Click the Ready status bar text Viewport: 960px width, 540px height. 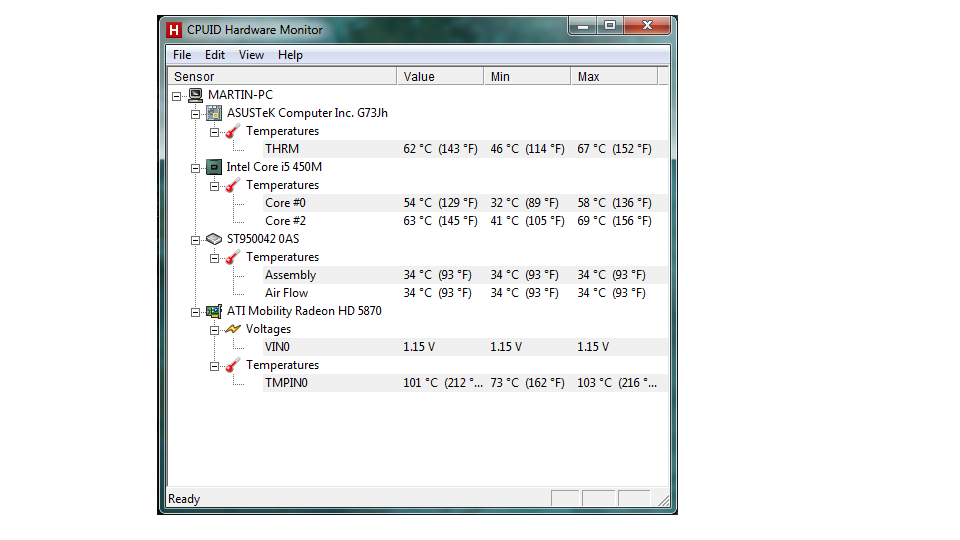click(184, 499)
